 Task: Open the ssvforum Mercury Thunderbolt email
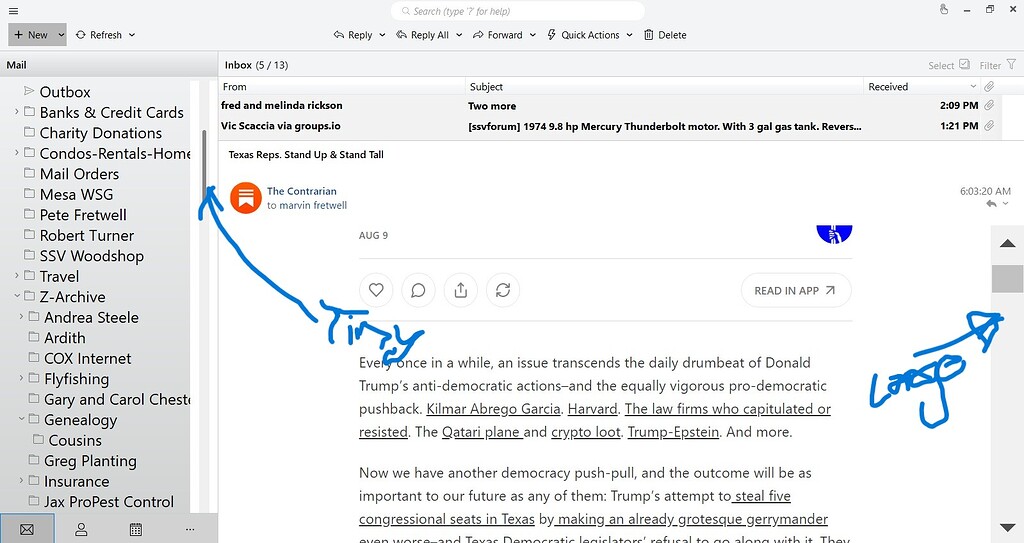pyautogui.click(x=610, y=126)
